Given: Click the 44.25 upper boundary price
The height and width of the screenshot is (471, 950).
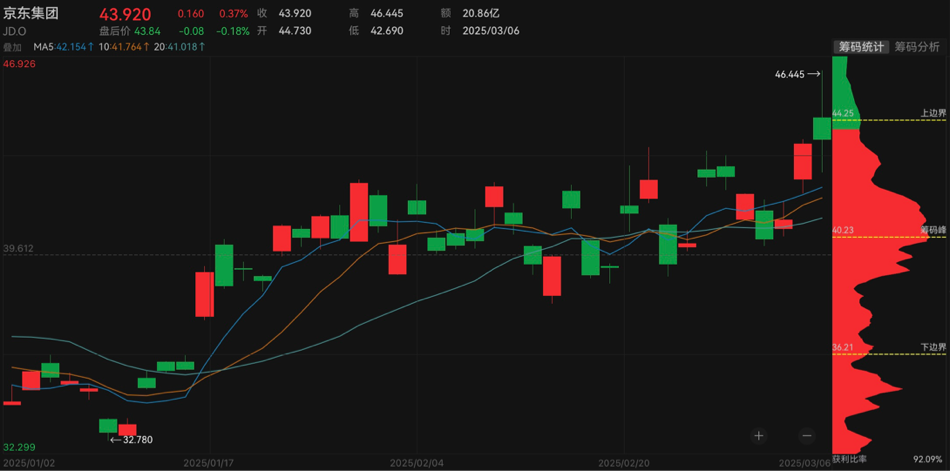Looking at the screenshot, I should coord(843,113).
